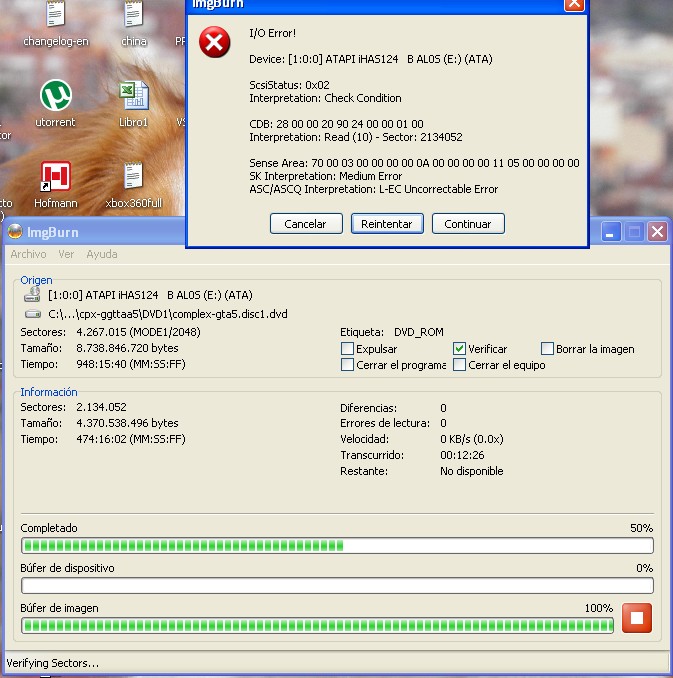Screen dimensions: 673x678
Task: Click the Continuar button
Action: point(468,224)
